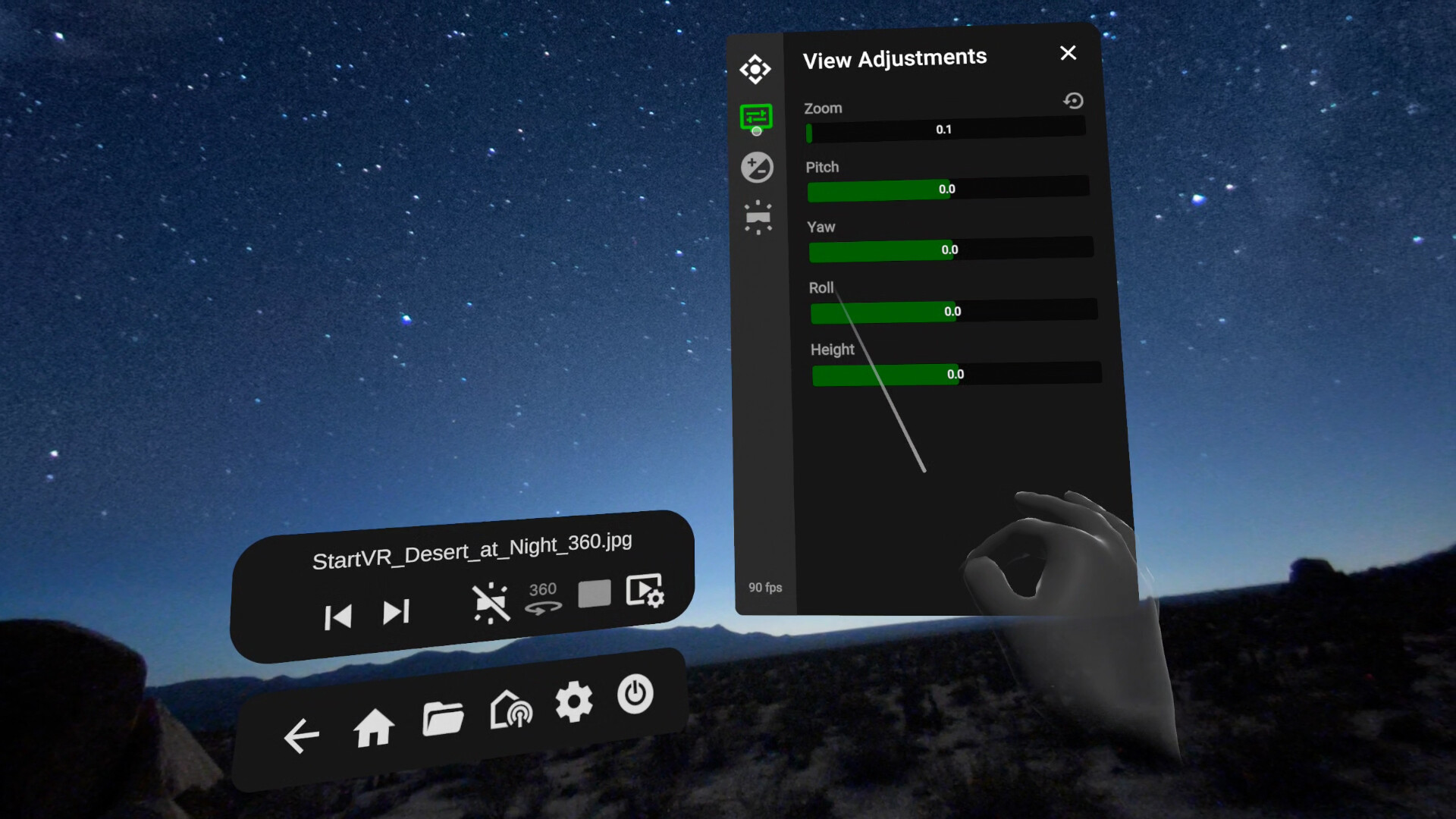This screenshot has height=819, width=1456.
Task: Click the Yaw slider bar
Action: (950, 249)
